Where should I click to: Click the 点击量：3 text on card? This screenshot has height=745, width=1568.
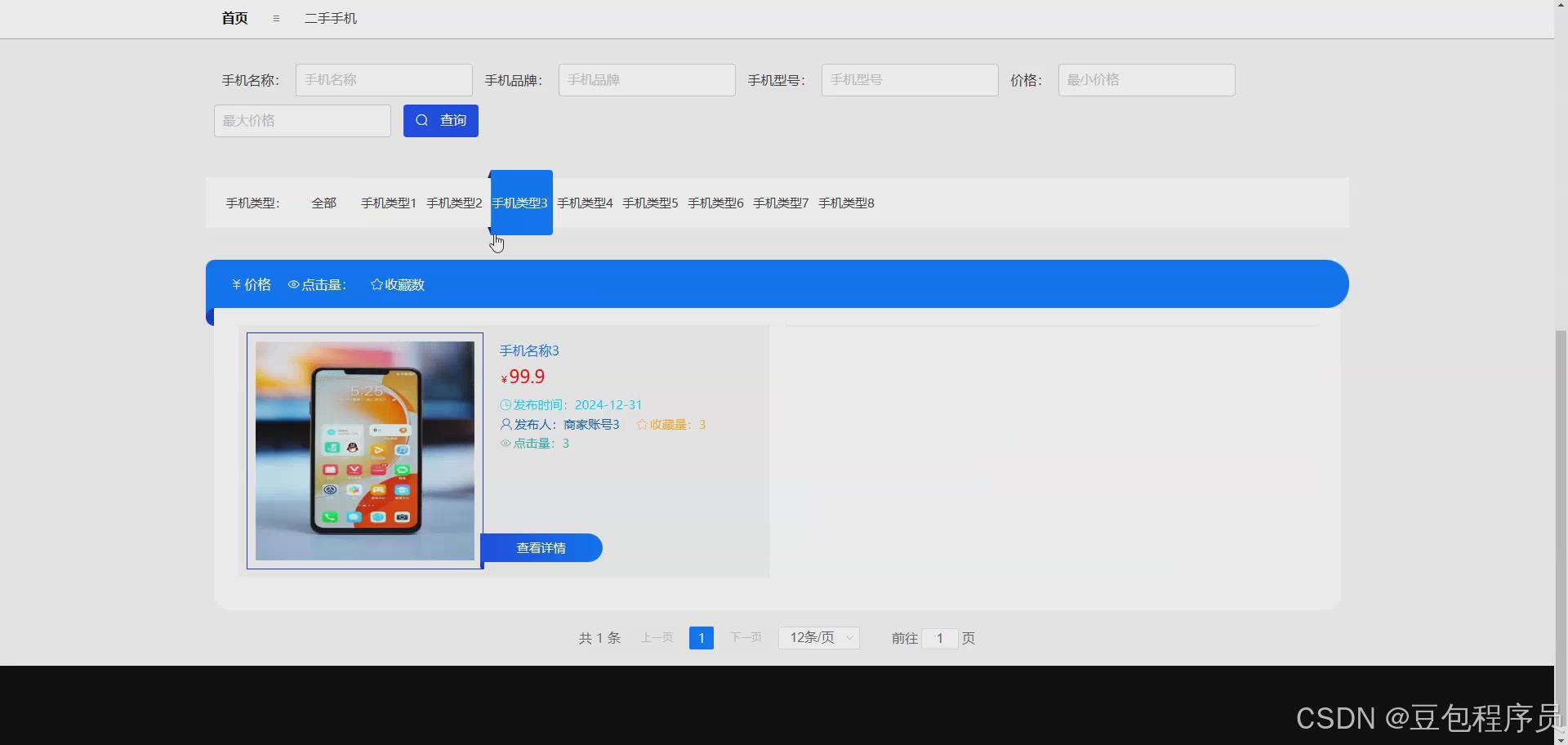click(535, 443)
